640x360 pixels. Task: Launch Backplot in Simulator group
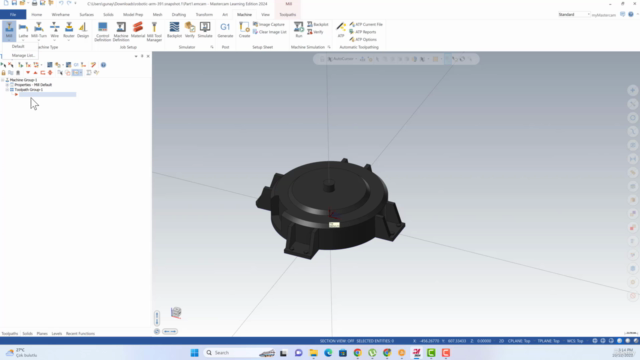pos(174,31)
